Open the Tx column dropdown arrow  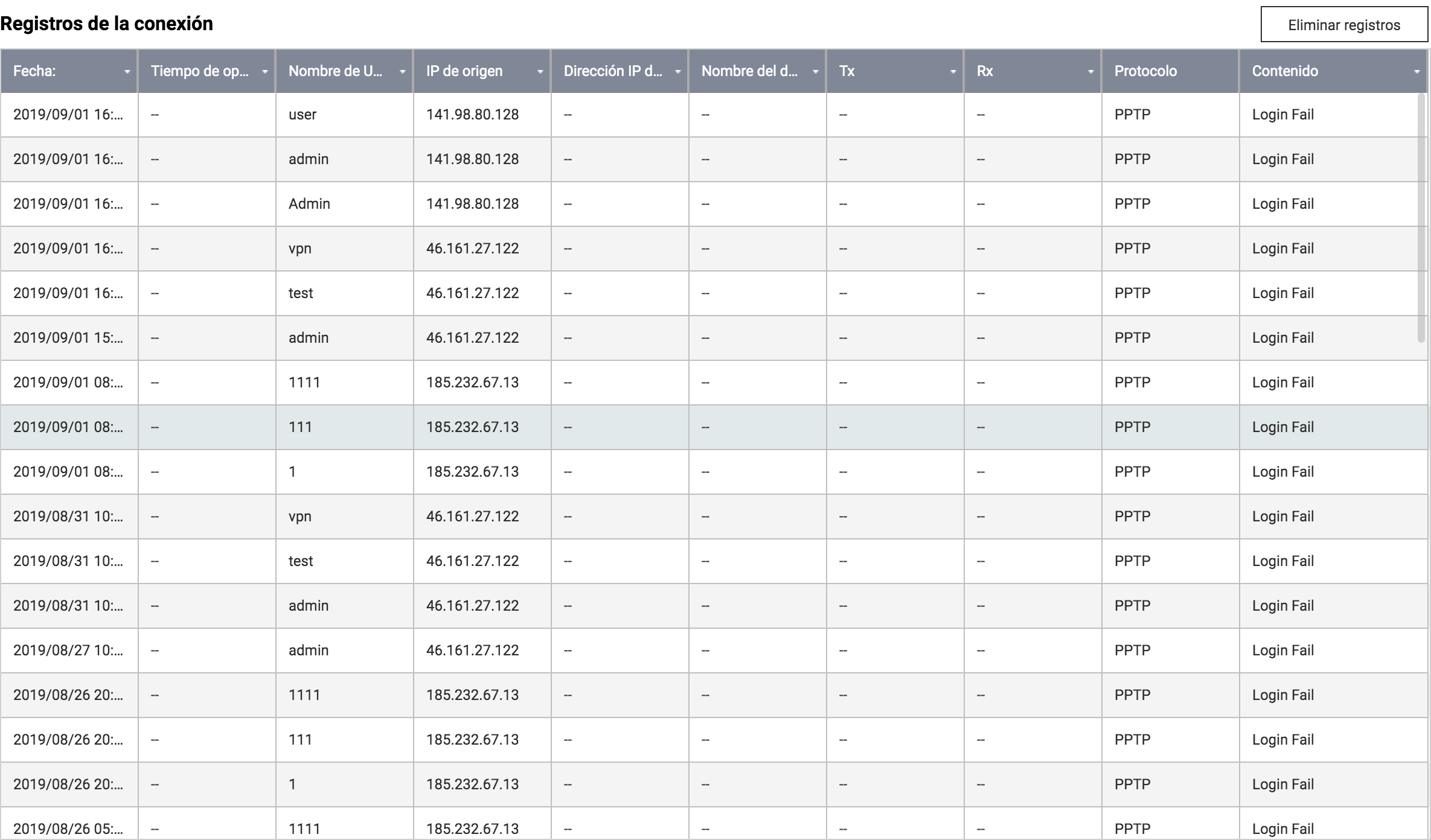click(953, 72)
